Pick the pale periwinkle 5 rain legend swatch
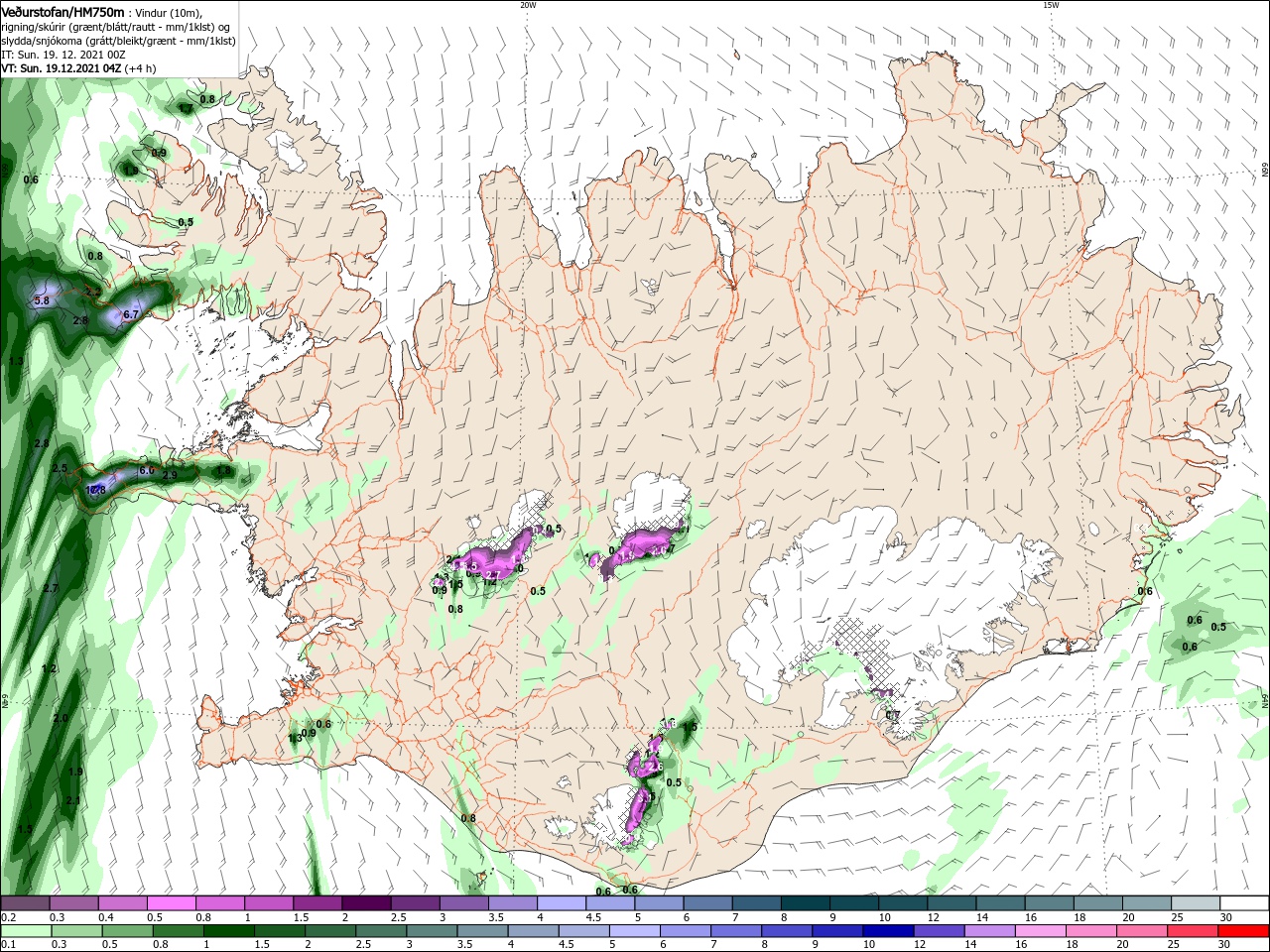This screenshot has width=1270, height=952. [635, 931]
